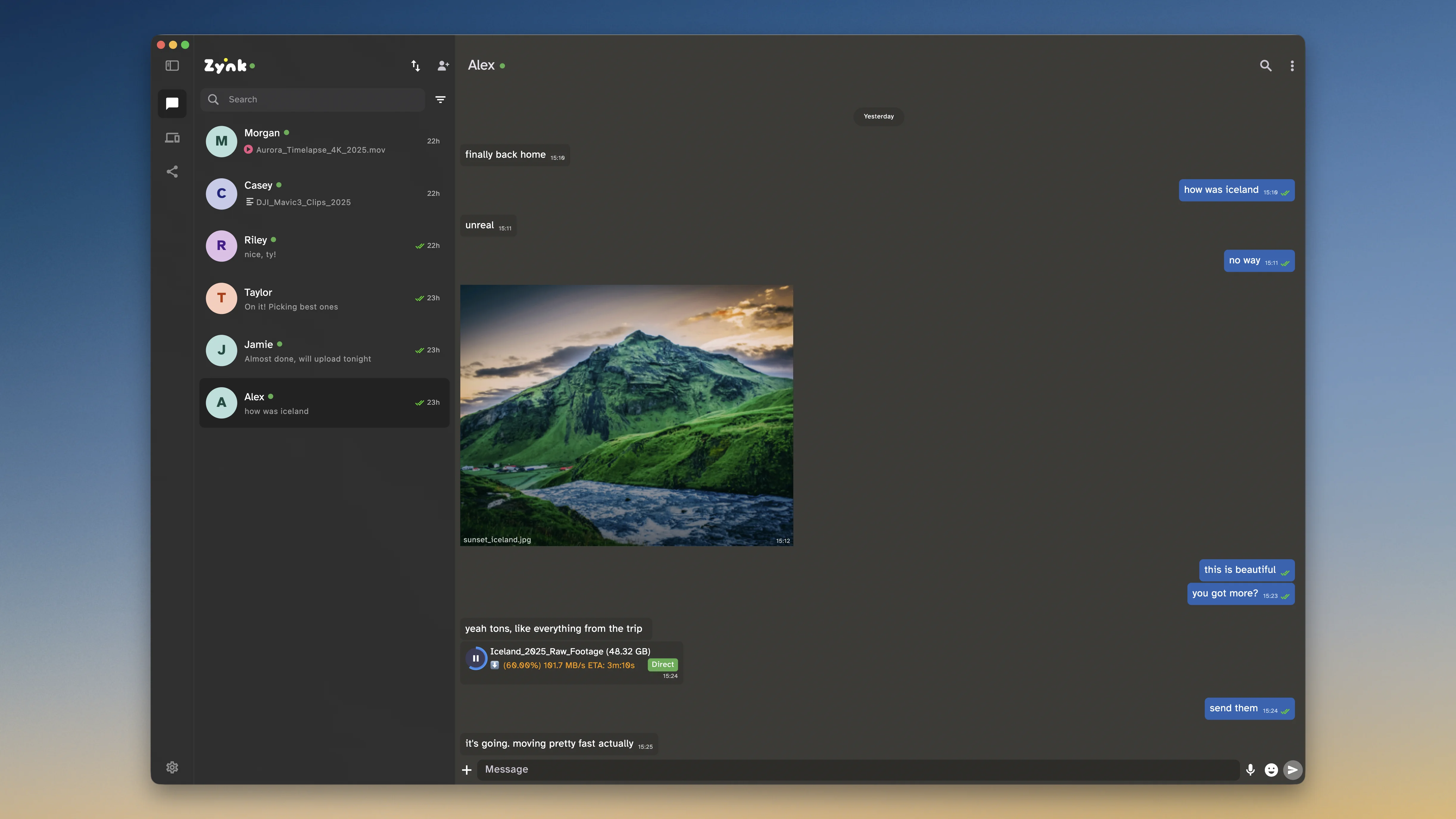The width and height of the screenshot is (1456, 819).
Task: Search within the Alex conversation
Action: 1266,65
